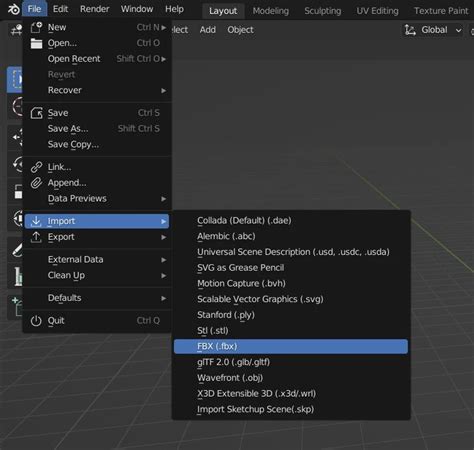The width and height of the screenshot is (474, 450).
Task: Click the Append paperclip icon
Action: point(36,183)
